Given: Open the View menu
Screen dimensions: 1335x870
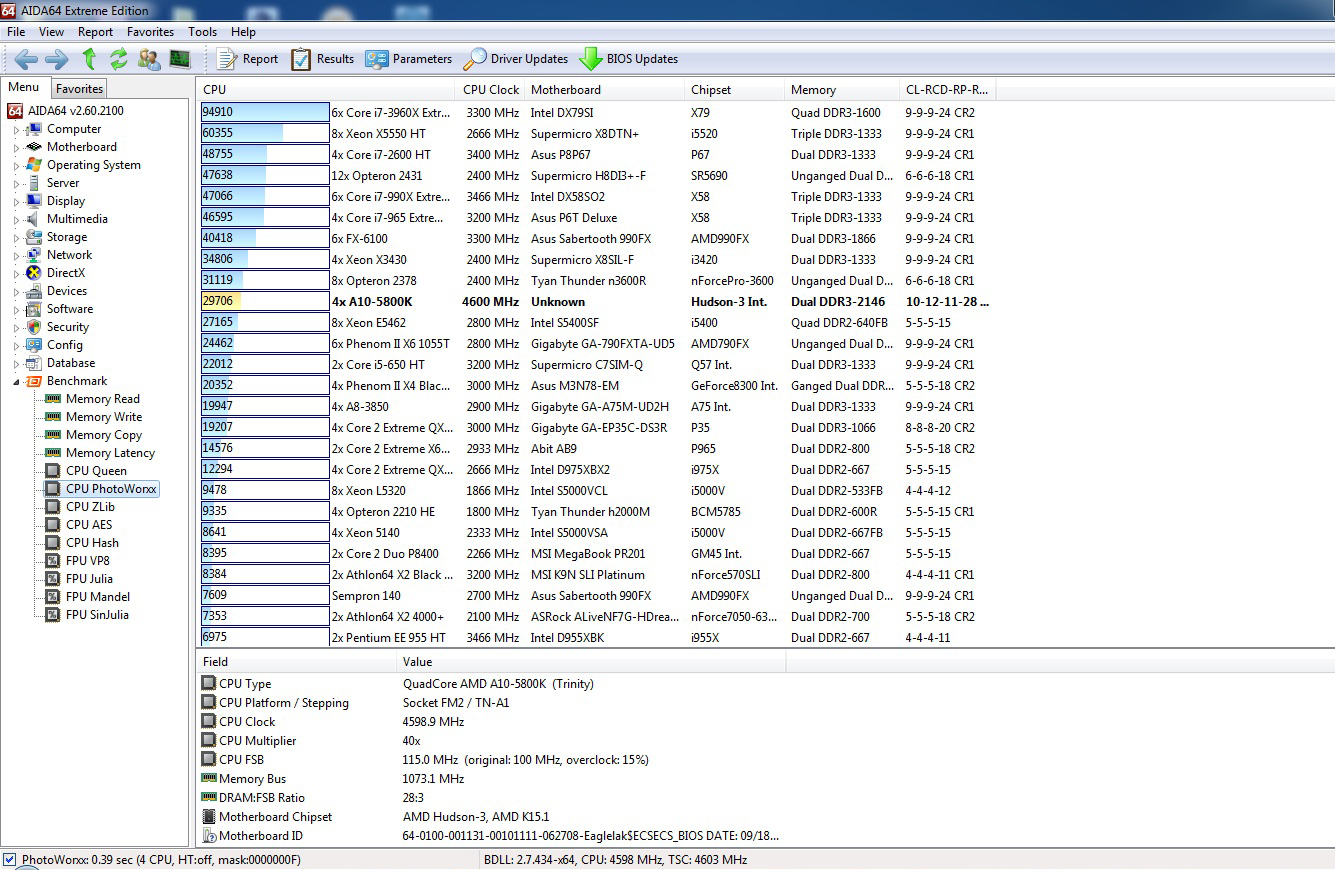Looking at the screenshot, I should point(52,32).
